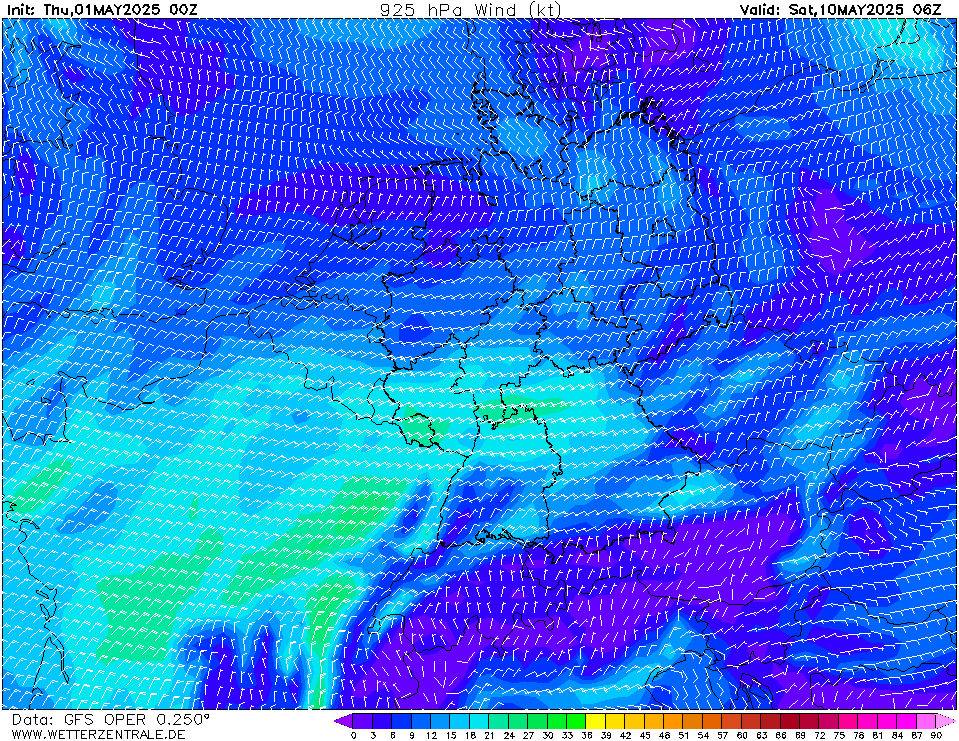Viewport: 959px width, 741px height.
Task: Click the 'Init: Thu,01MAY2025 00Z' label
Action: 102,9
